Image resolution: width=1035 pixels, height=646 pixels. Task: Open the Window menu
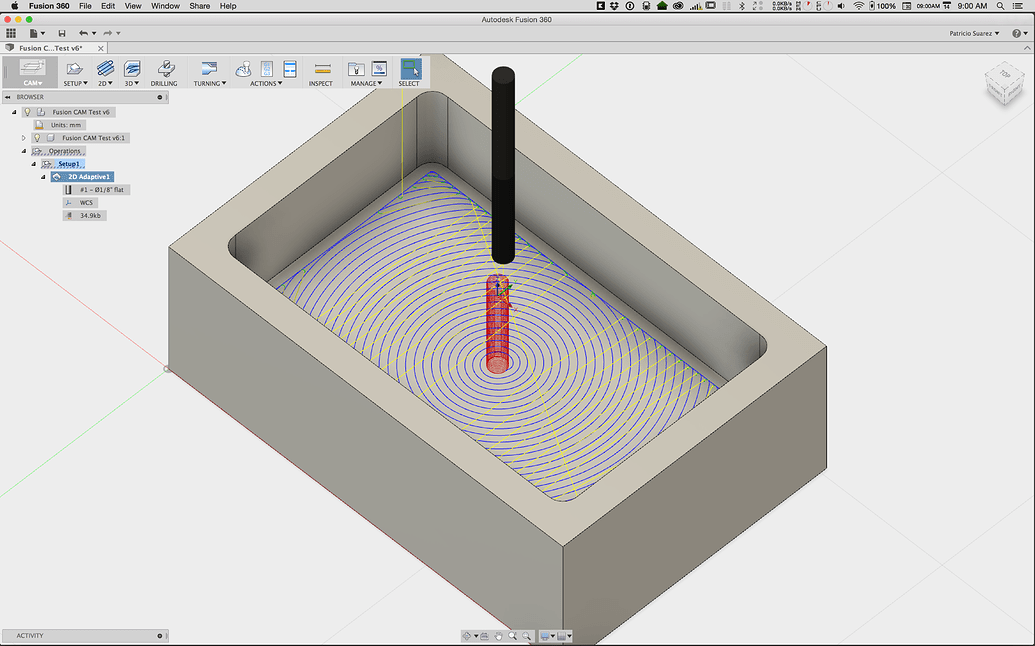(x=165, y=6)
